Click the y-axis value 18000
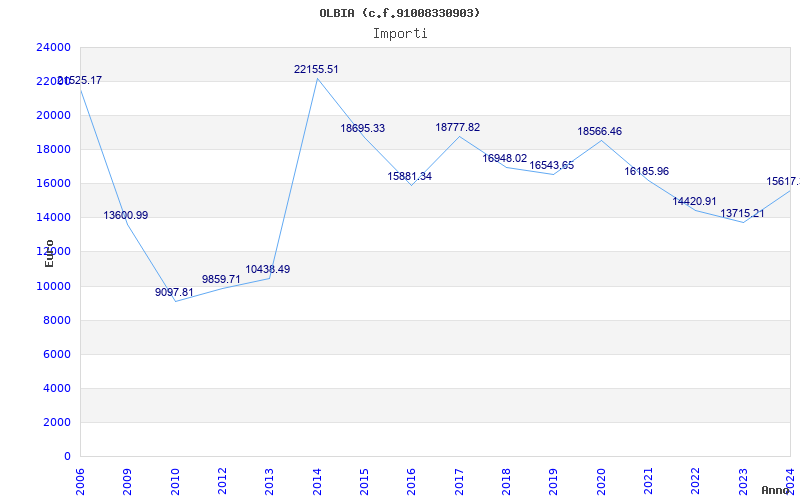800x500 pixels. tap(53, 149)
